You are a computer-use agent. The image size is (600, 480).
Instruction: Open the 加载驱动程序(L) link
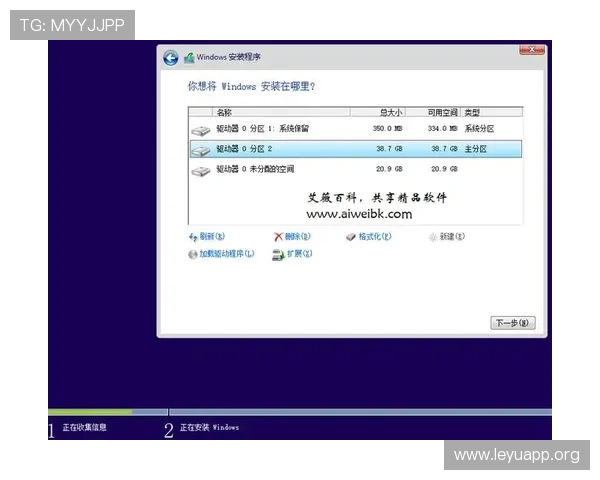point(227,253)
